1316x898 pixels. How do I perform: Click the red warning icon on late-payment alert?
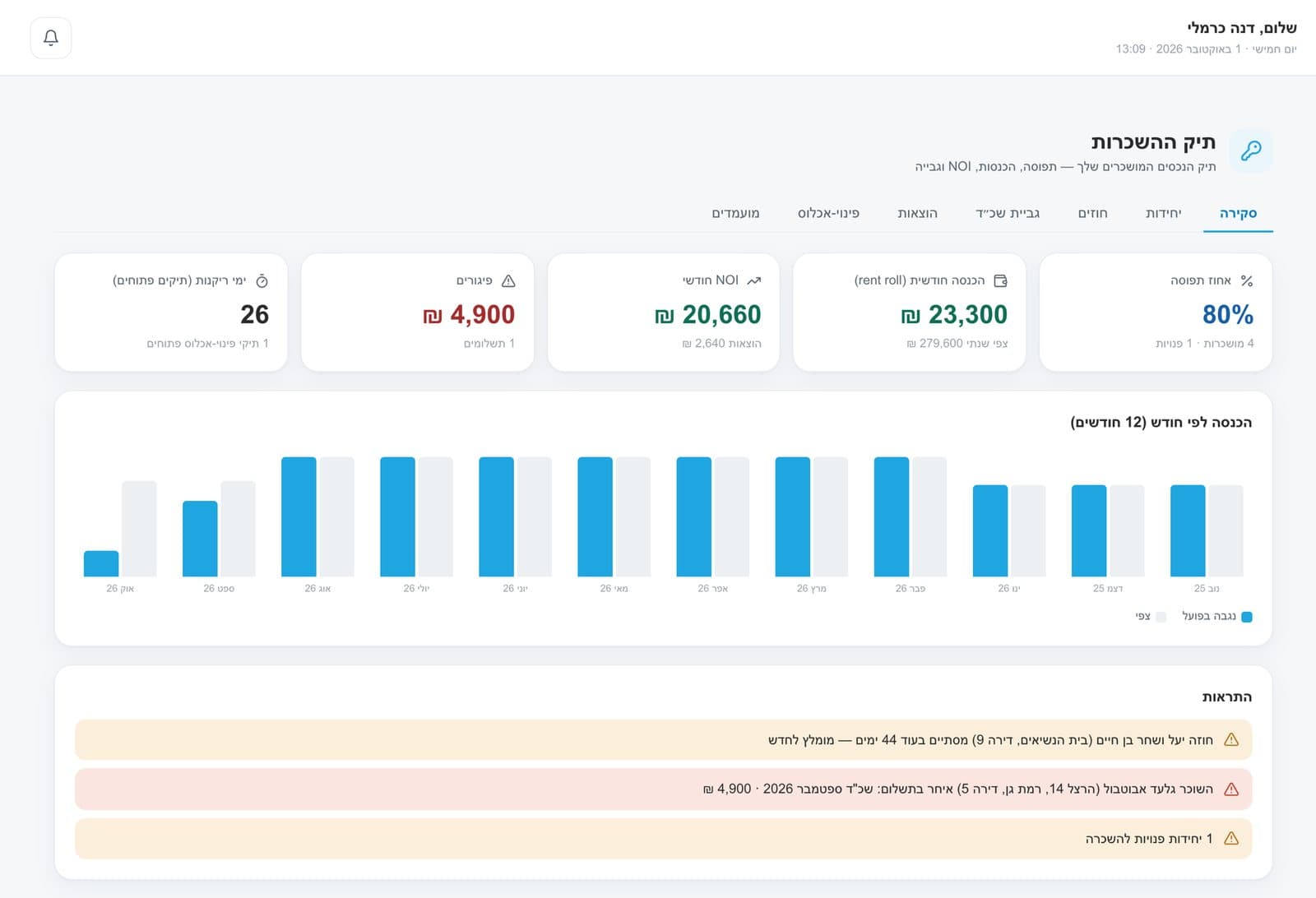[1231, 789]
